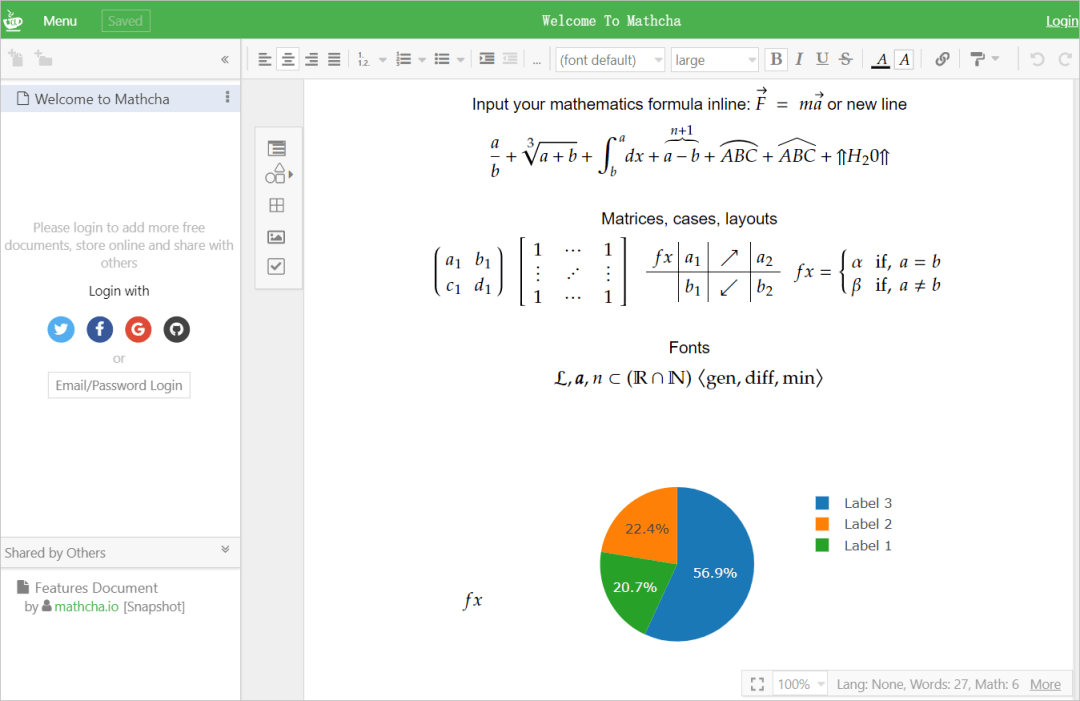Click the insert link chain icon

942,60
